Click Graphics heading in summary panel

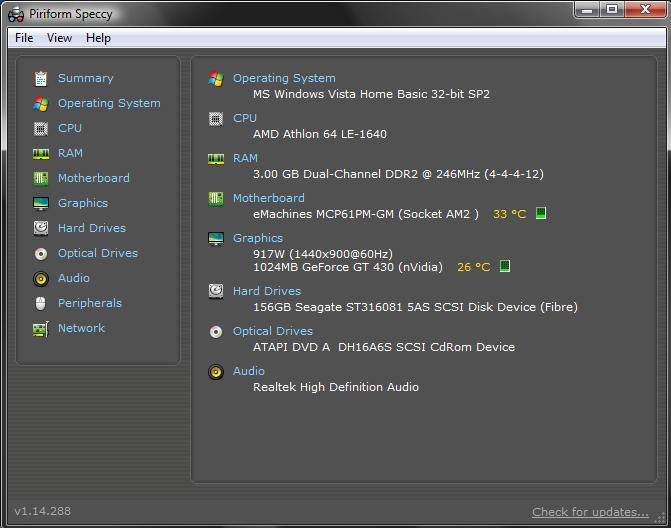258,238
